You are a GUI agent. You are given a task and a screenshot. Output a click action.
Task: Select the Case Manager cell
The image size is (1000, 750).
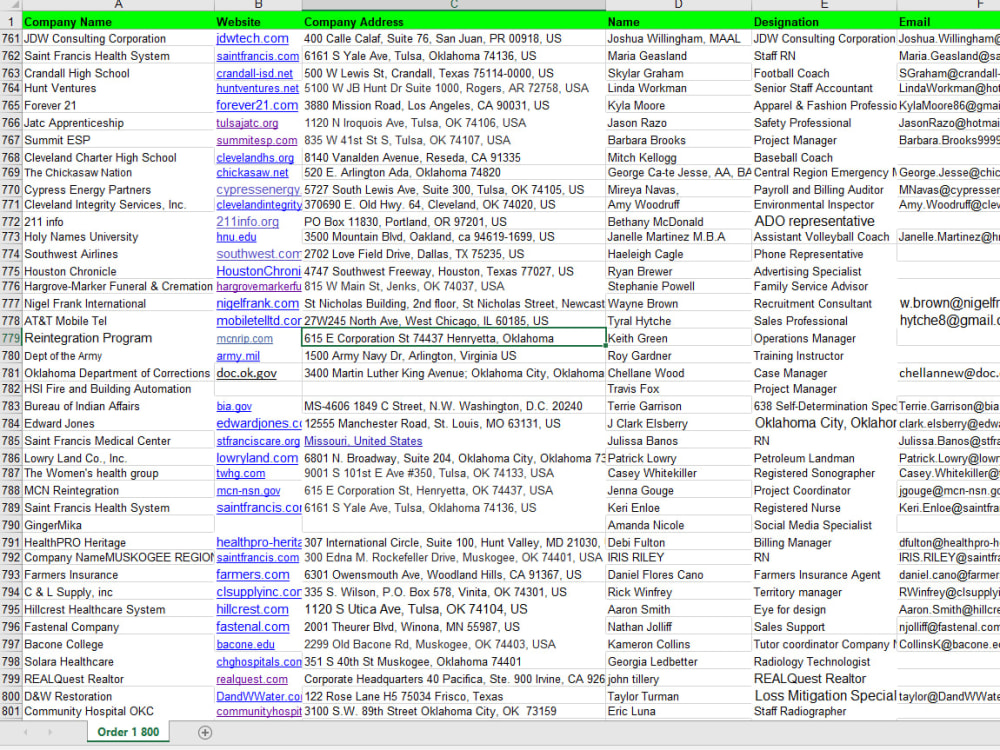[x=824, y=373]
